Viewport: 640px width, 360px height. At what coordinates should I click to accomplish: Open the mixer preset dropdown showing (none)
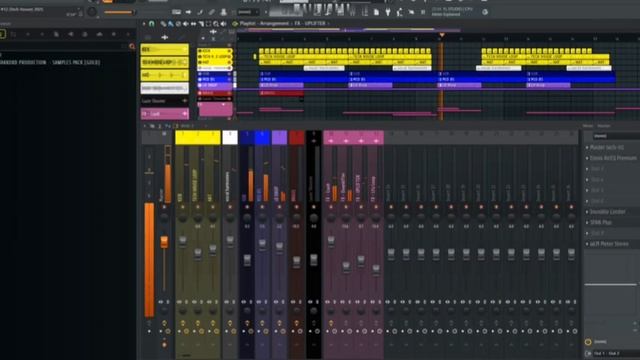point(616,136)
